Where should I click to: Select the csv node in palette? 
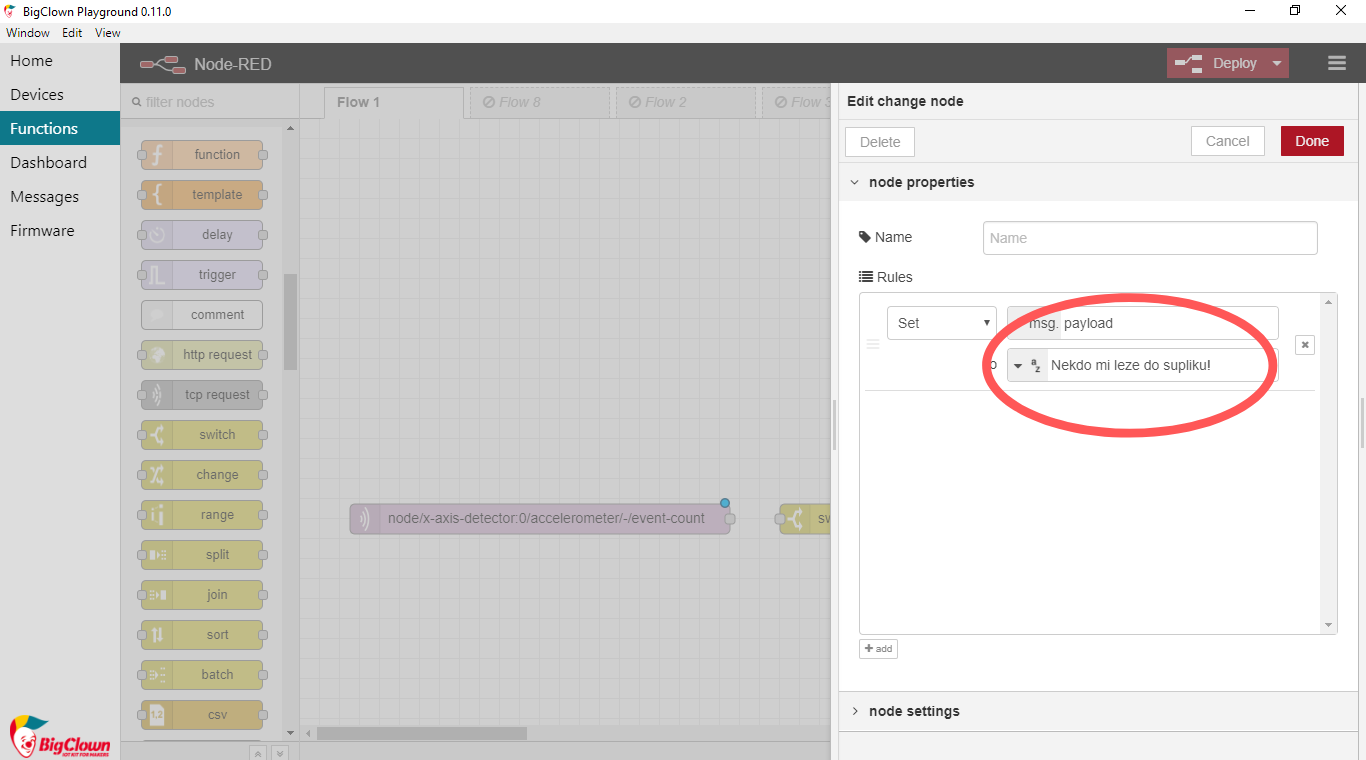coord(202,715)
